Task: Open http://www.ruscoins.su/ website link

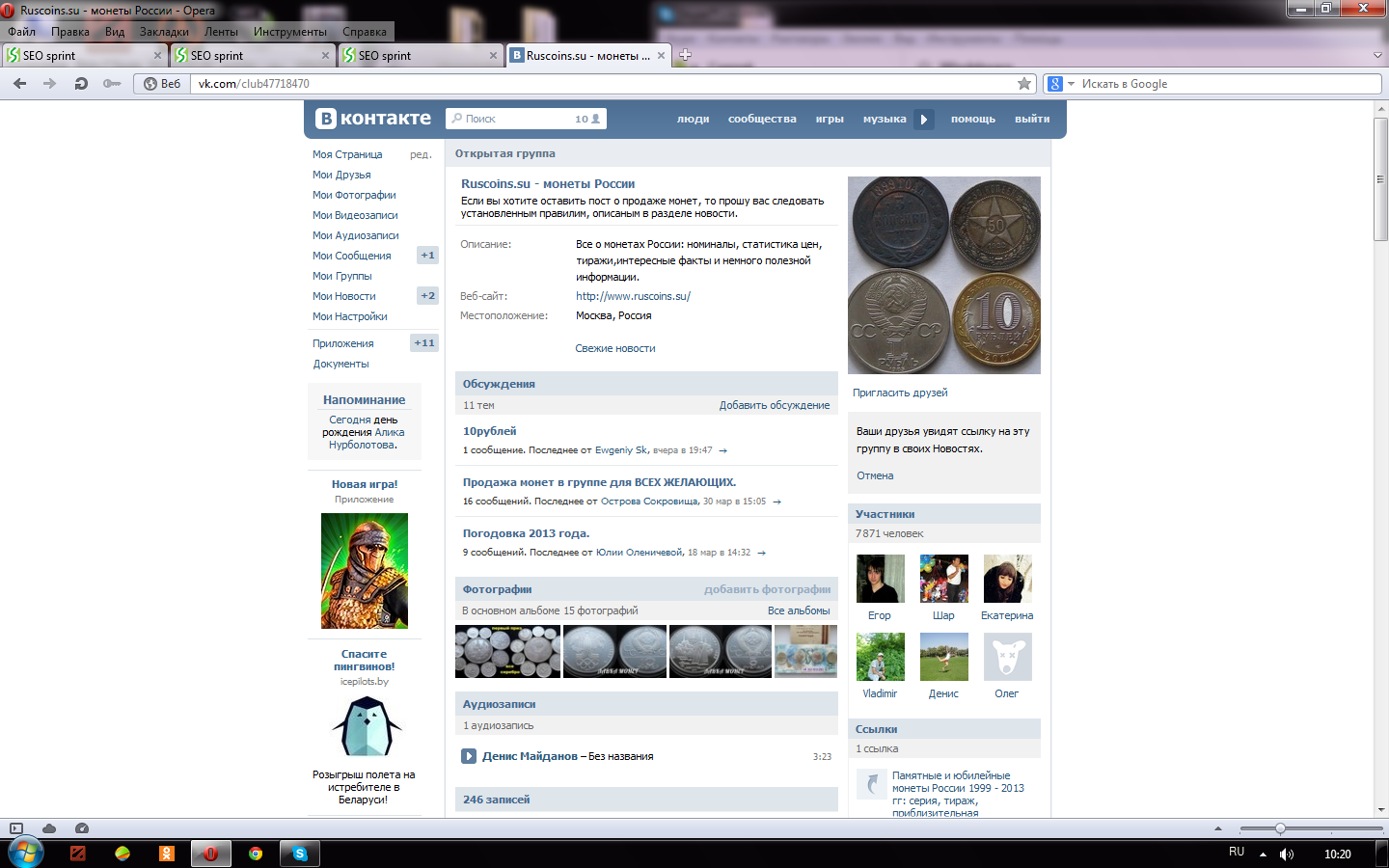Action: pyautogui.click(x=633, y=296)
